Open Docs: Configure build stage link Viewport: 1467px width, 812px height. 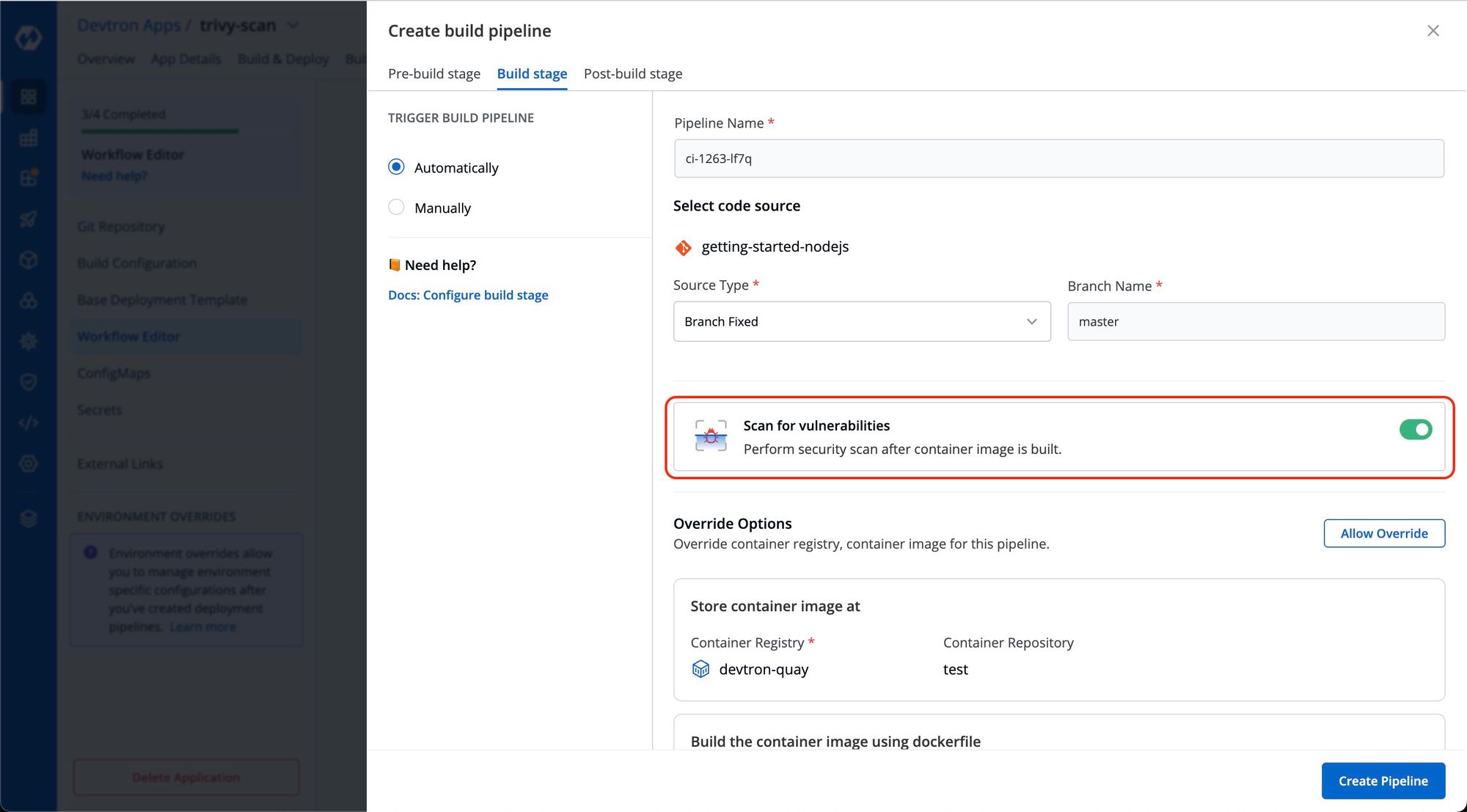click(468, 294)
